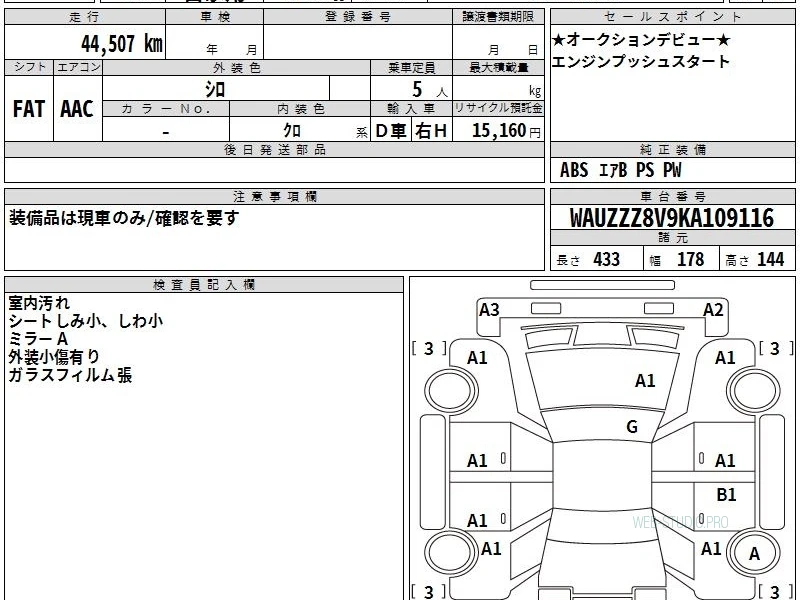Select the A1 mark on the hood
The width and height of the screenshot is (800, 600).
[645, 381]
